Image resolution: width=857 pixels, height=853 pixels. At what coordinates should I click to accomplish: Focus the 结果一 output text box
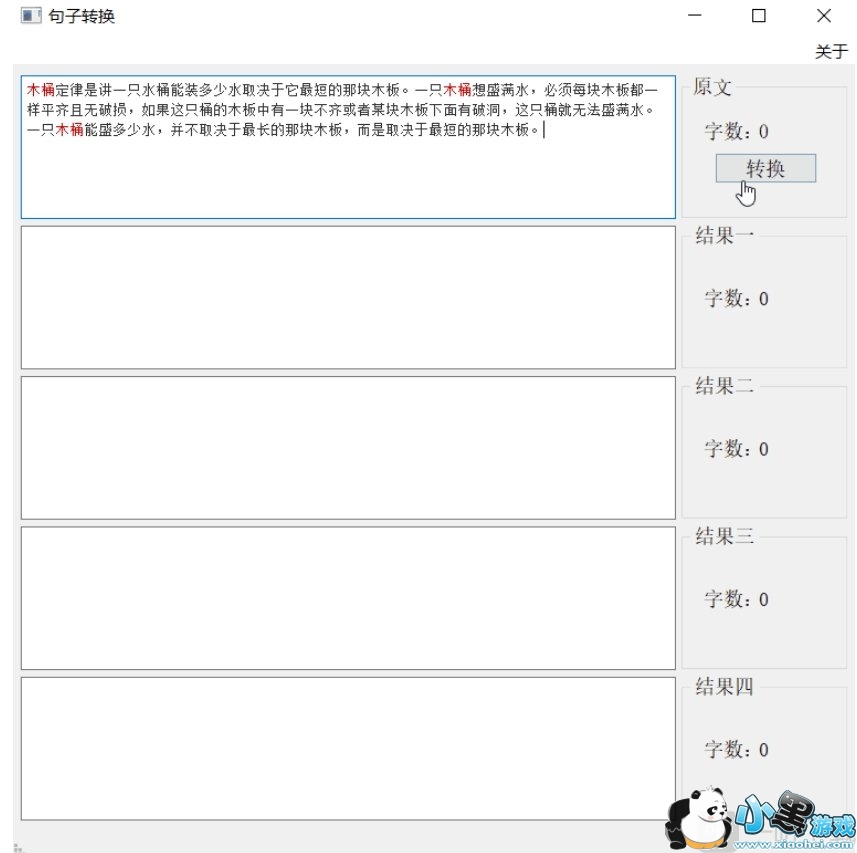point(348,297)
